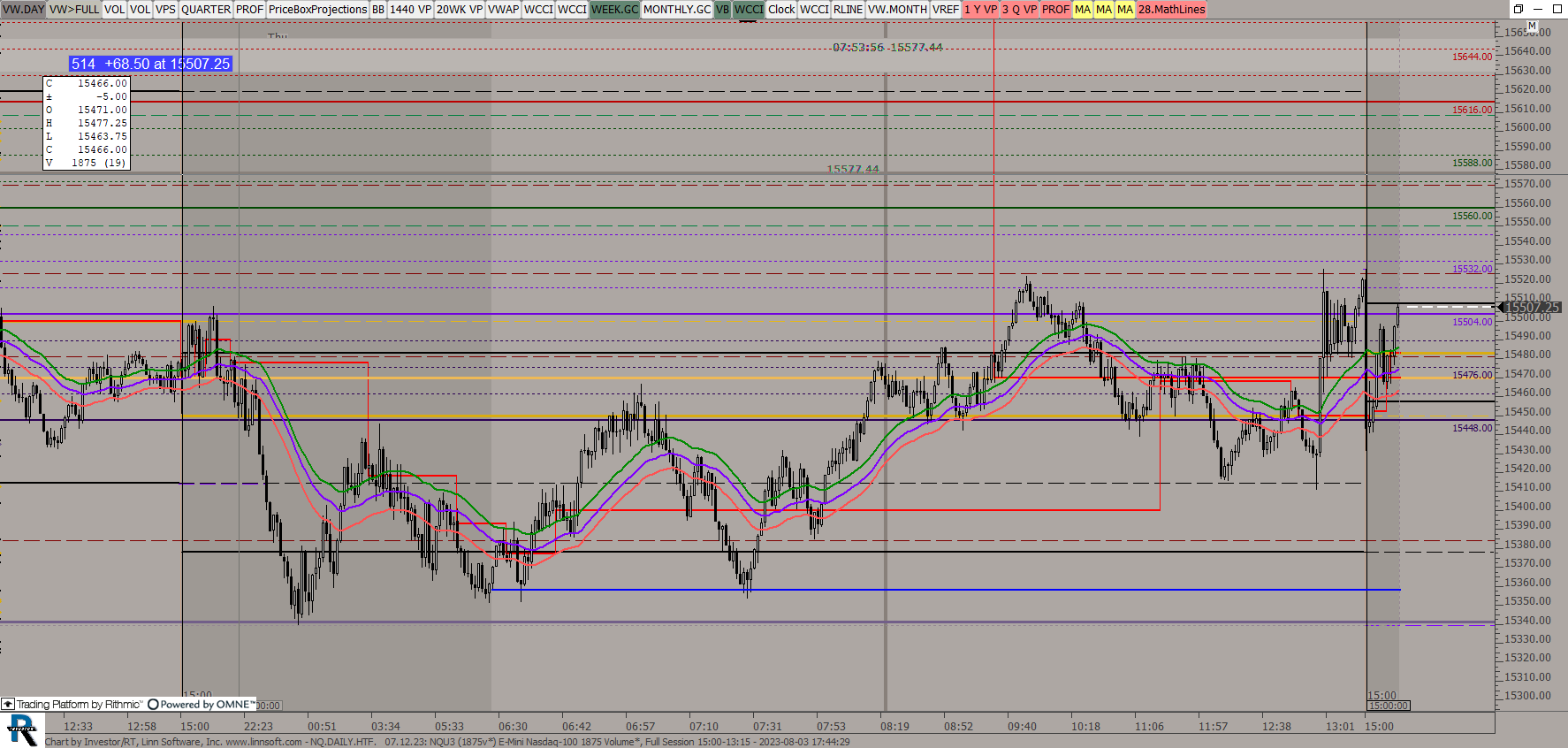Screen dimensions: 1568x748
Task: Click the pink 28.MathLines button
Action: click(x=1171, y=9)
